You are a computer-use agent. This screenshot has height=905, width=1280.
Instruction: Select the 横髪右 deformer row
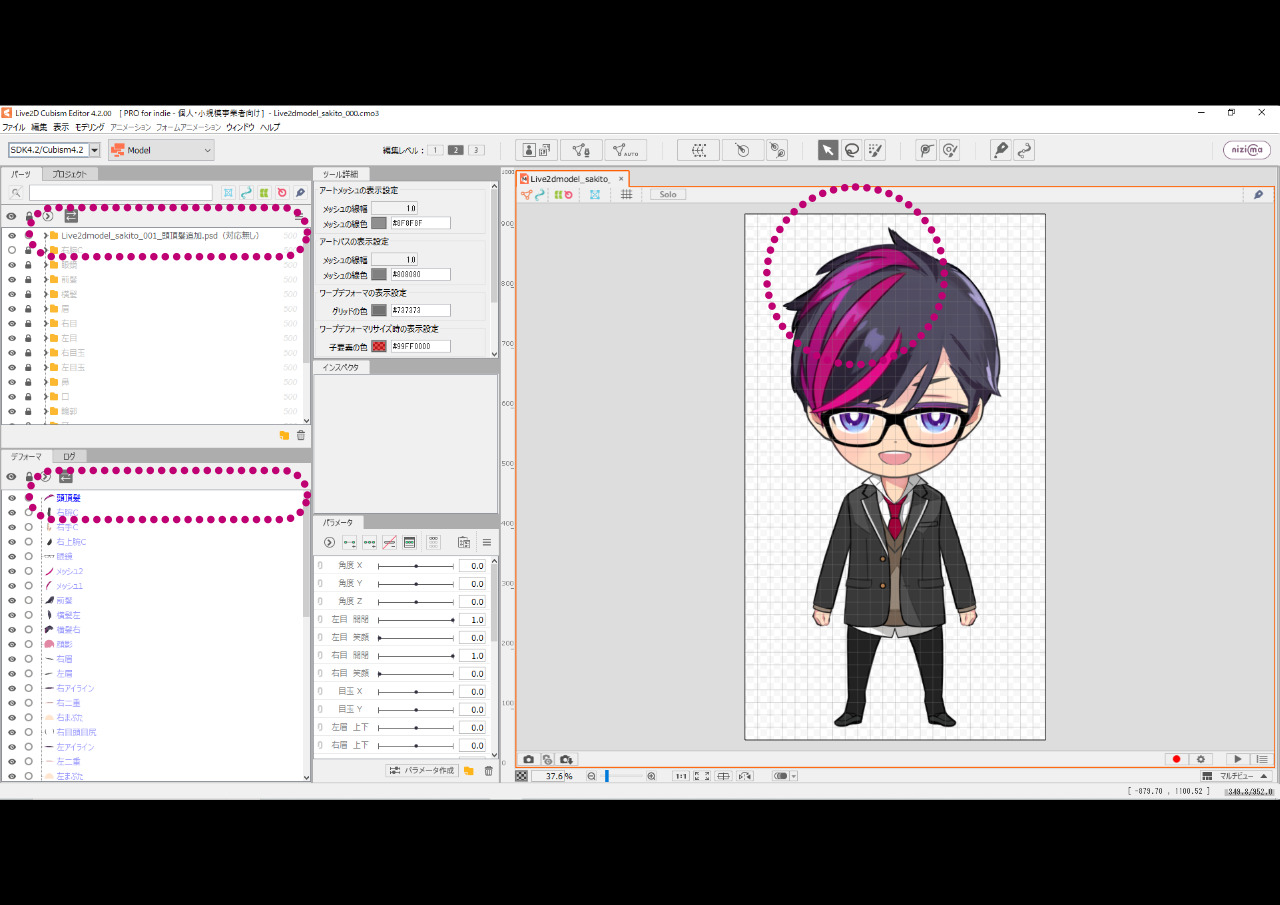(68, 630)
